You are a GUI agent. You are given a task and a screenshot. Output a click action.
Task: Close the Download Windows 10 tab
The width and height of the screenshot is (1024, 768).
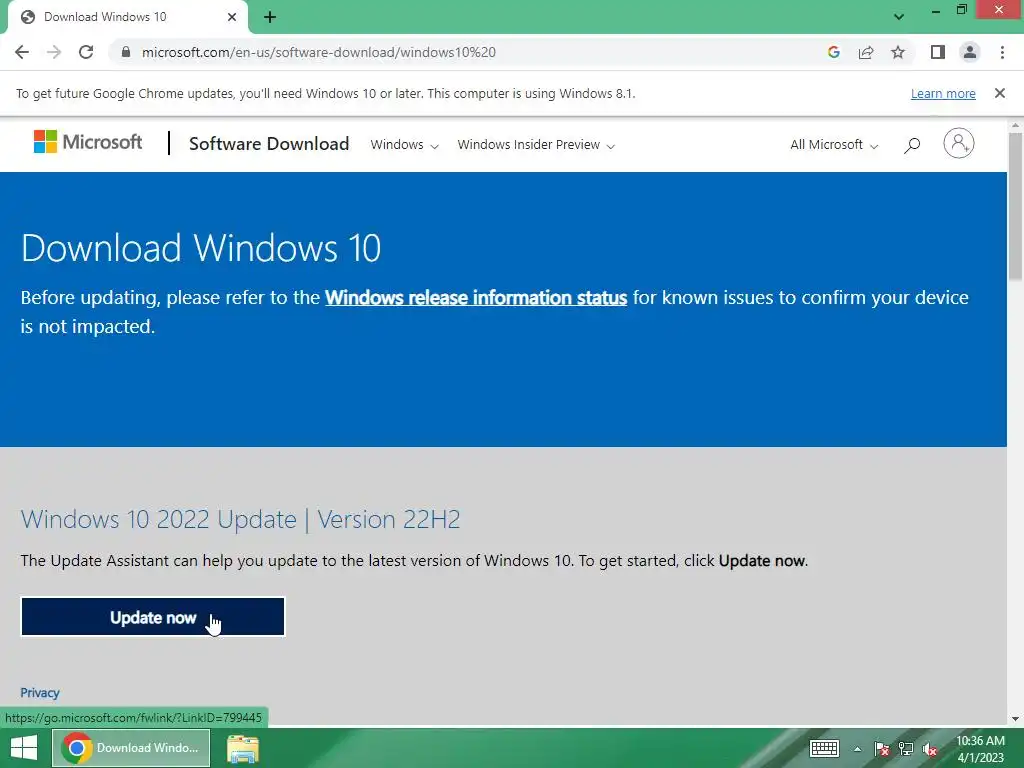coord(232,17)
